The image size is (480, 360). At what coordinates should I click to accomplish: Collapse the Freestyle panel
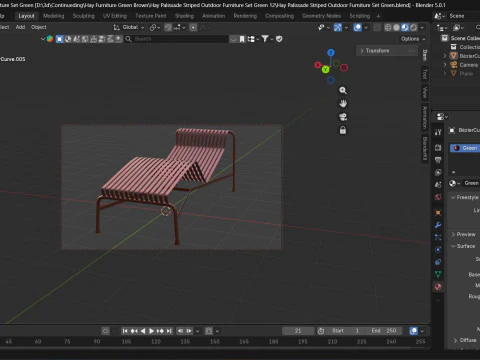pos(465,197)
